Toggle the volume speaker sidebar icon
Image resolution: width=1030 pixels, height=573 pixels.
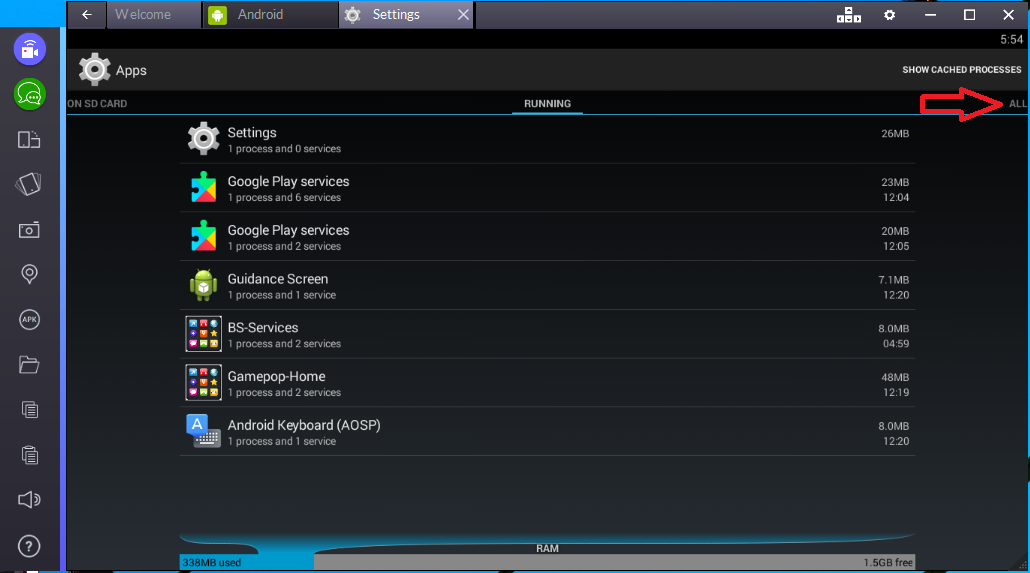coord(29,500)
